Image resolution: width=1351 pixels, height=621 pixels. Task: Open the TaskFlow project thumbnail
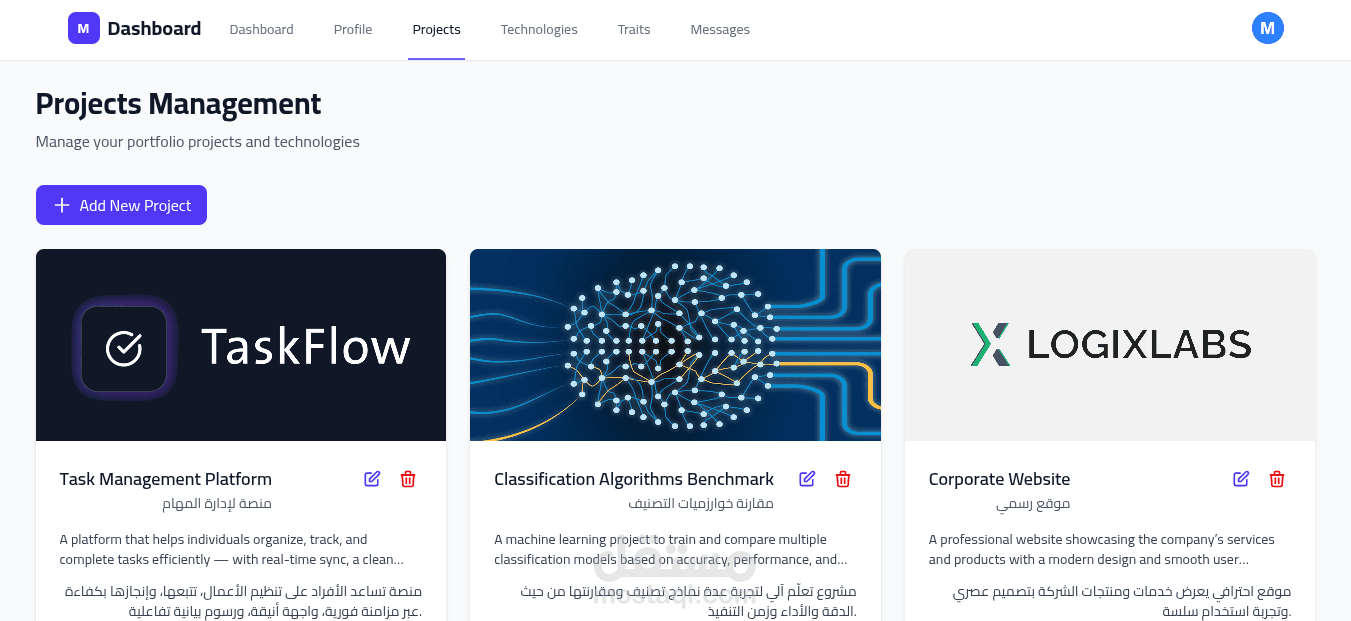coord(241,345)
